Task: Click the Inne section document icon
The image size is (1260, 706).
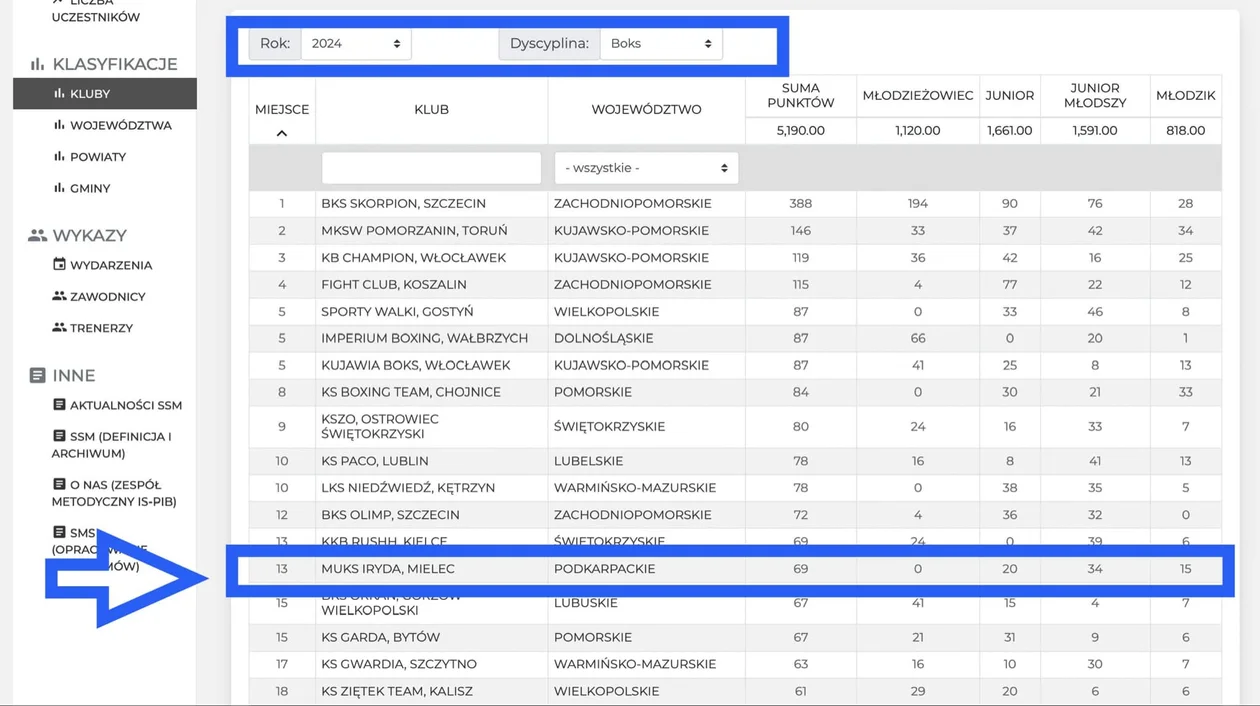Action: click(37, 376)
